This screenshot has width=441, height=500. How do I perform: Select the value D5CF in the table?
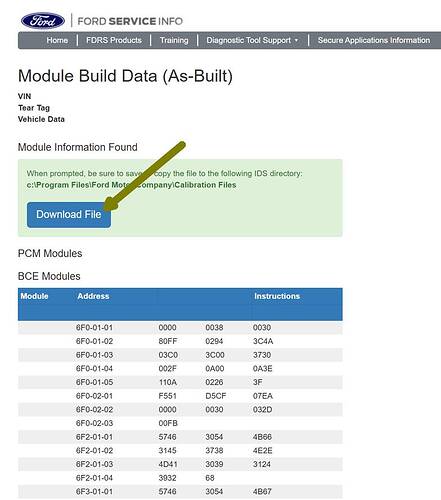pyautogui.click(x=215, y=396)
